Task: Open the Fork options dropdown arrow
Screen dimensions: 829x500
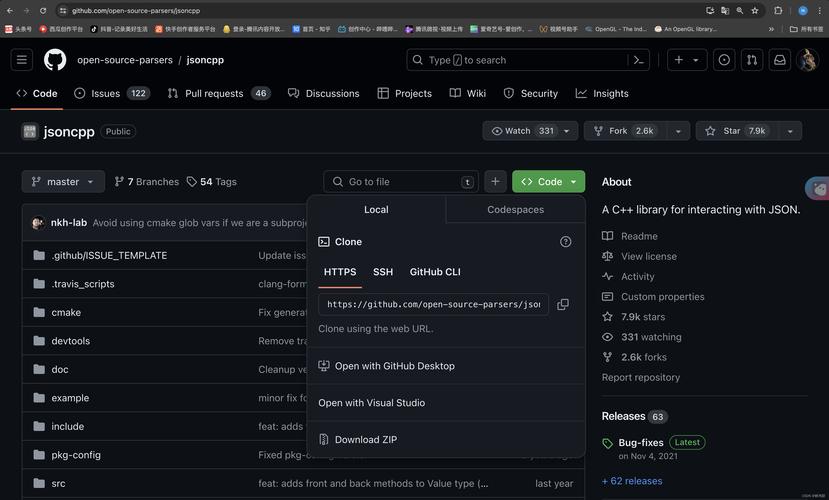Action: 678,131
